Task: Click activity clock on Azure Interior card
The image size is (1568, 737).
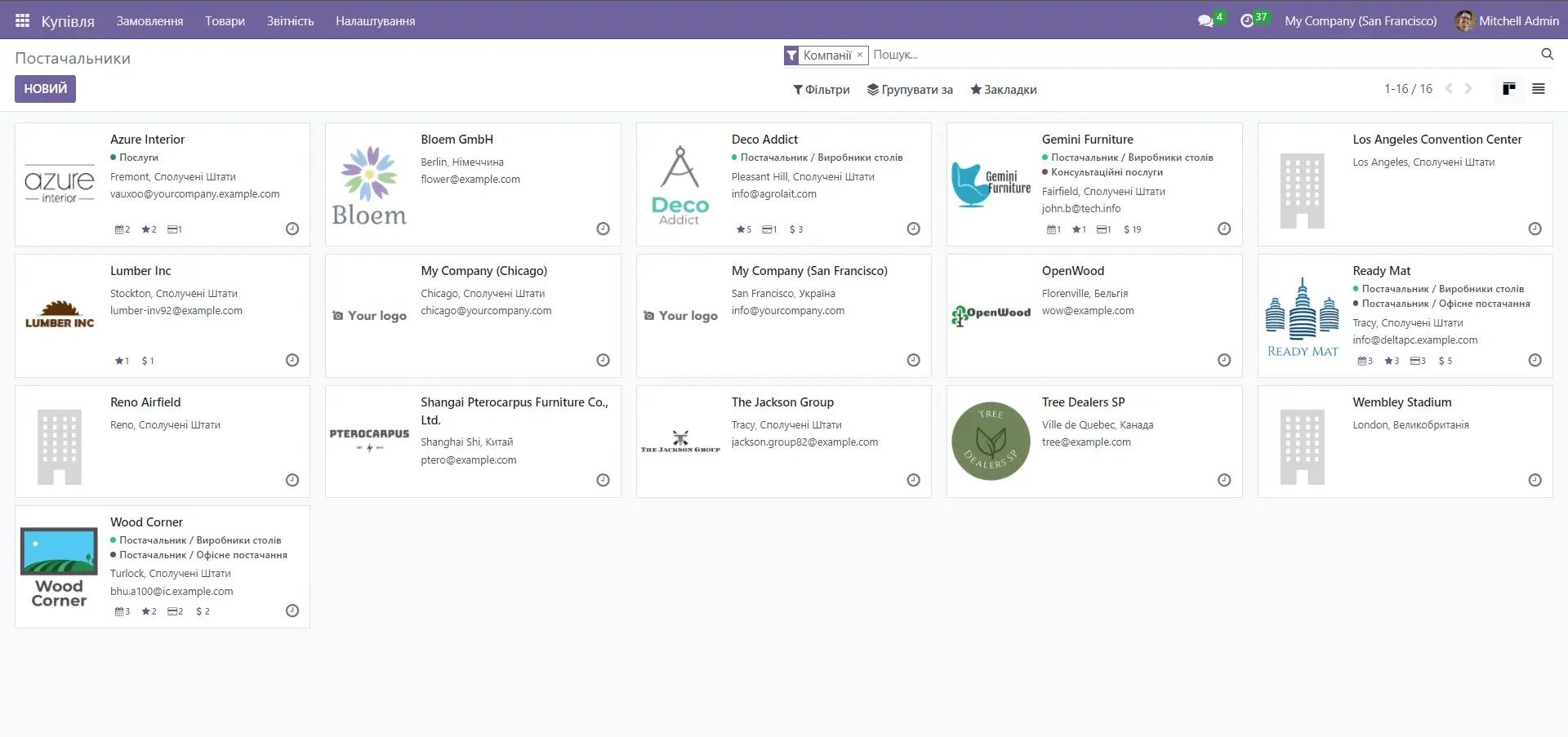Action: click(x=292, y=229)
